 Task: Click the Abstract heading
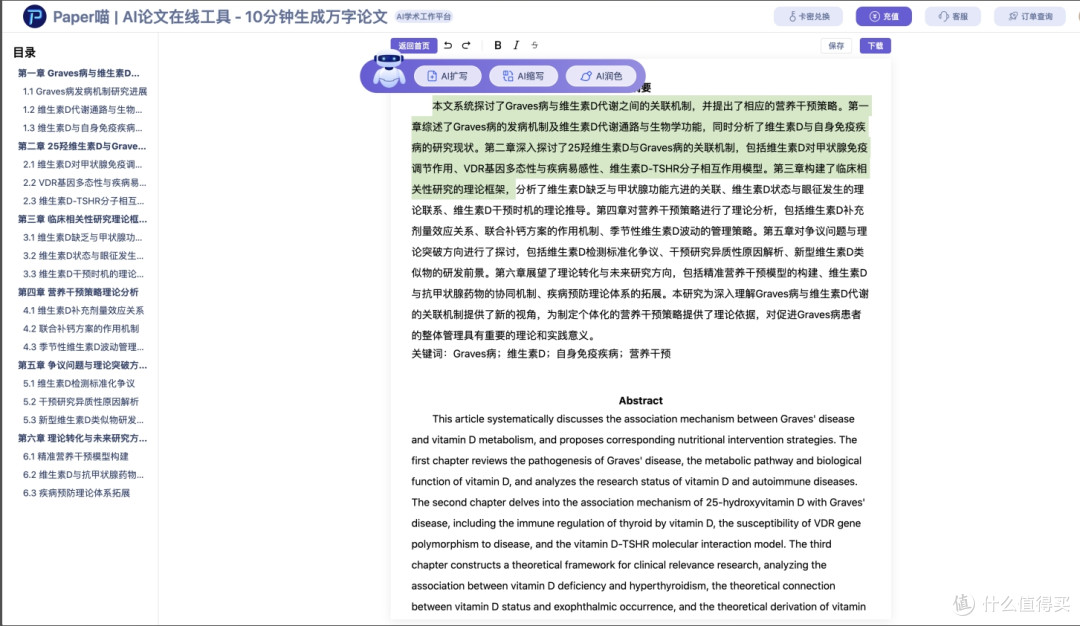tap(641, 401)
